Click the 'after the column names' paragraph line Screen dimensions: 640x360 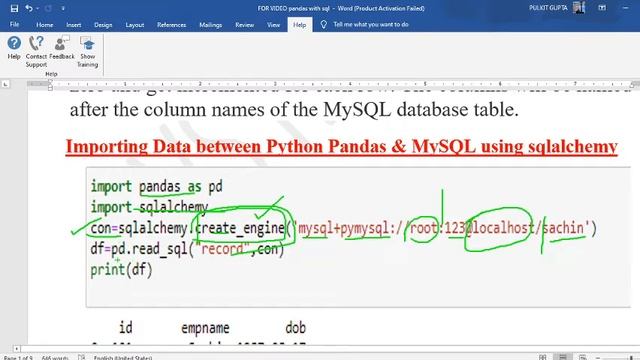point(294,109)
